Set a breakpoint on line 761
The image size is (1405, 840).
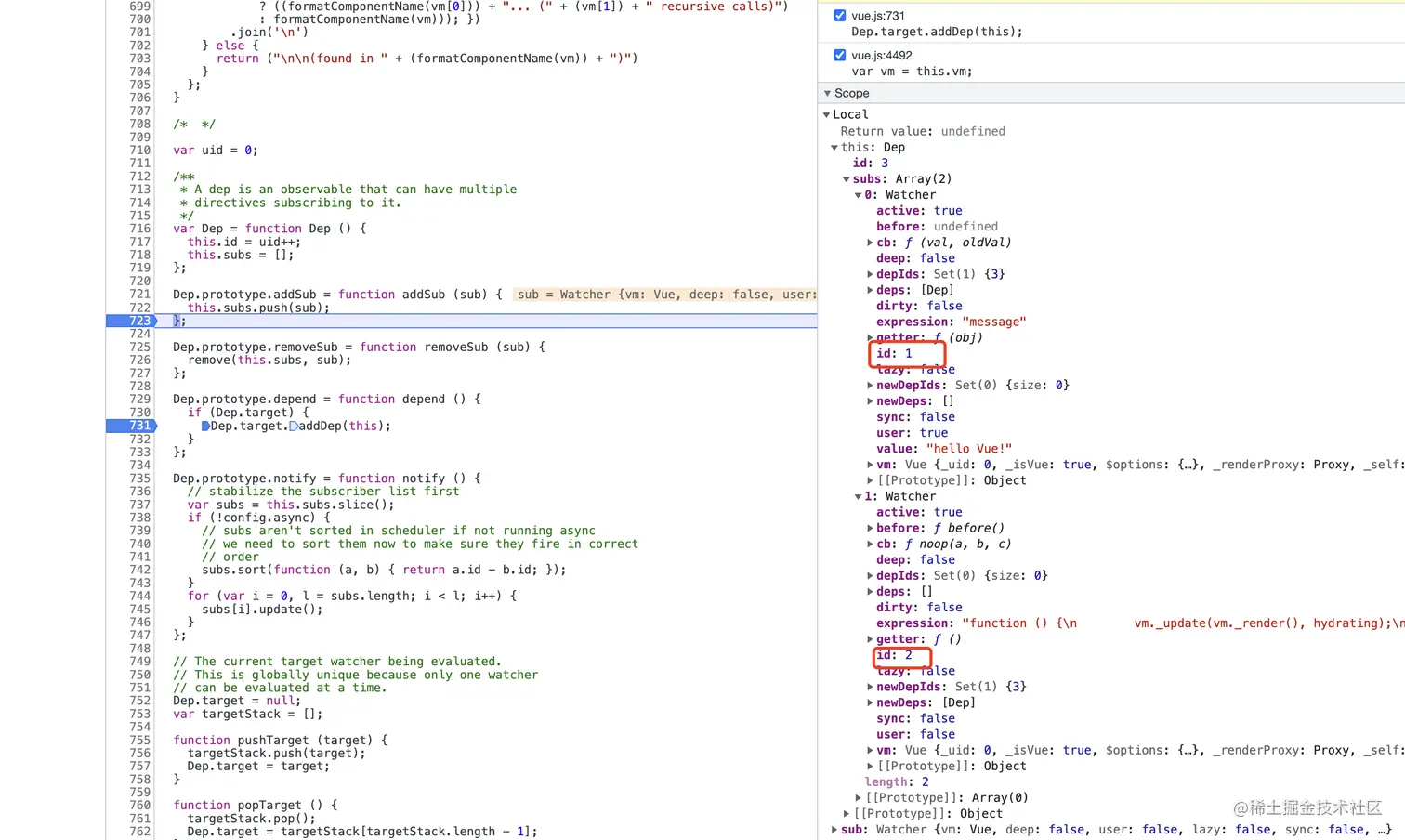[139, 819]
